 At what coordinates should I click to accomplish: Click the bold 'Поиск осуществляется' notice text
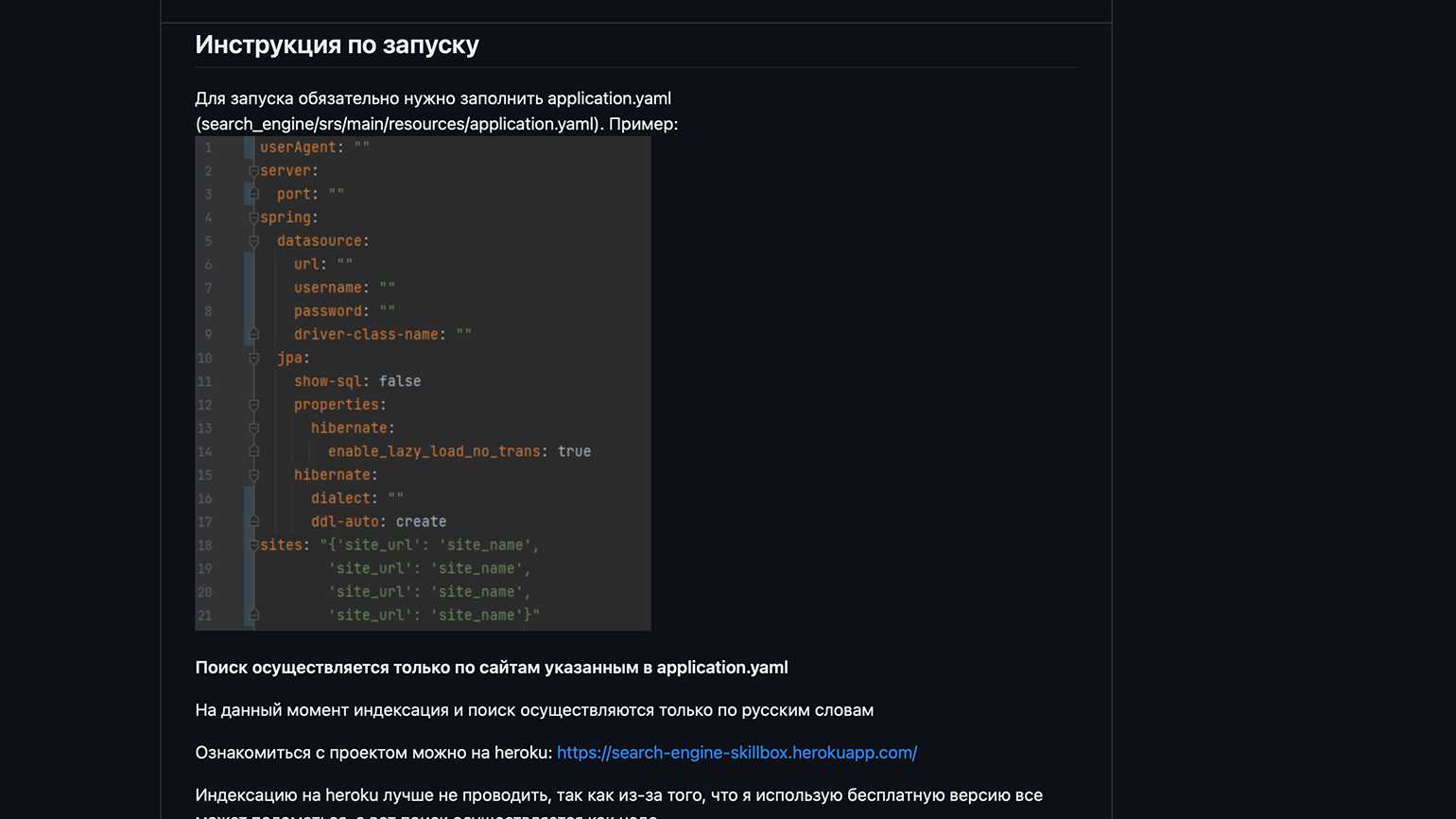coord(491,668)
